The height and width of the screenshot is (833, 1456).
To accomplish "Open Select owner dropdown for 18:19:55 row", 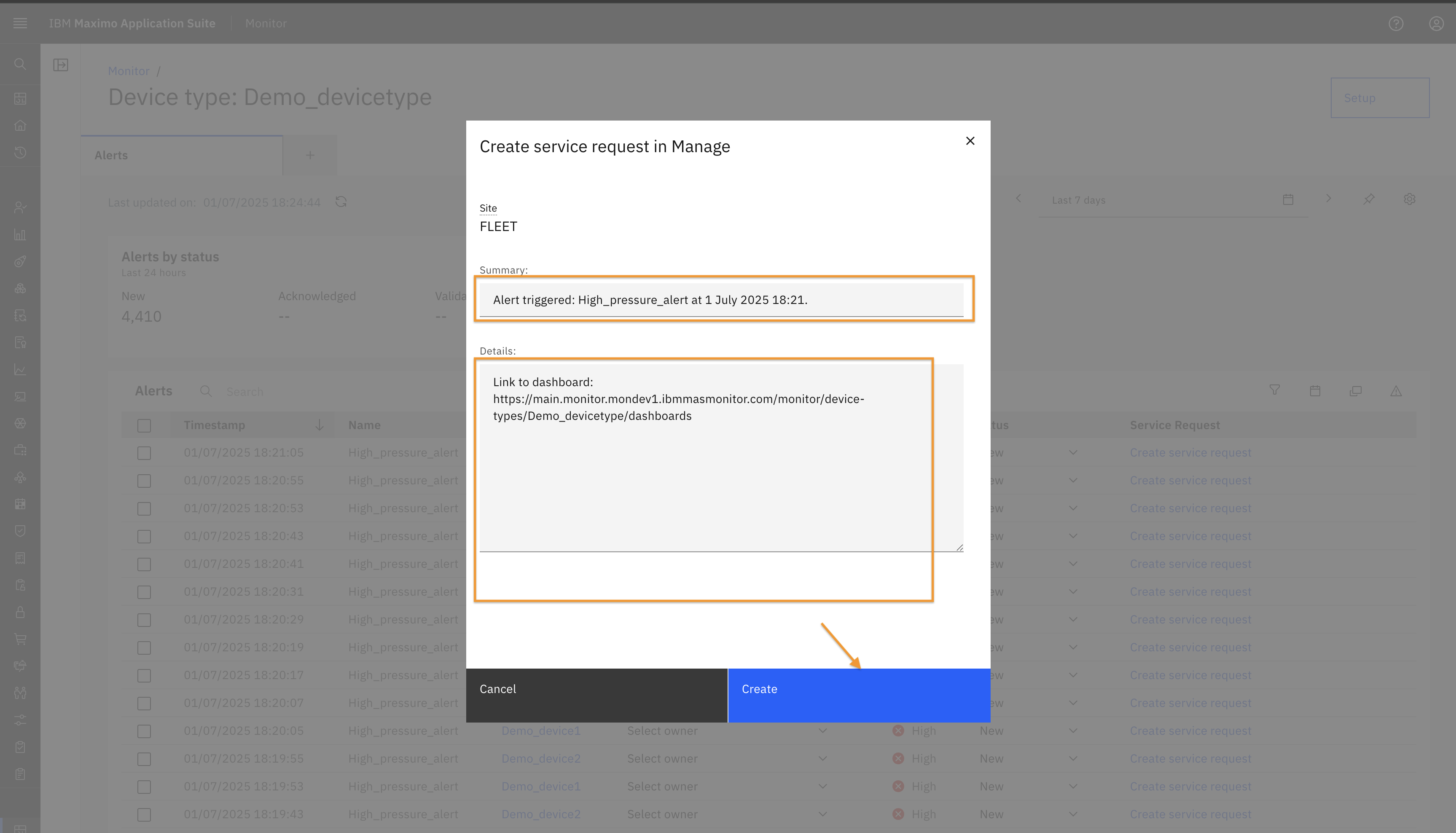I will [727, 759].
